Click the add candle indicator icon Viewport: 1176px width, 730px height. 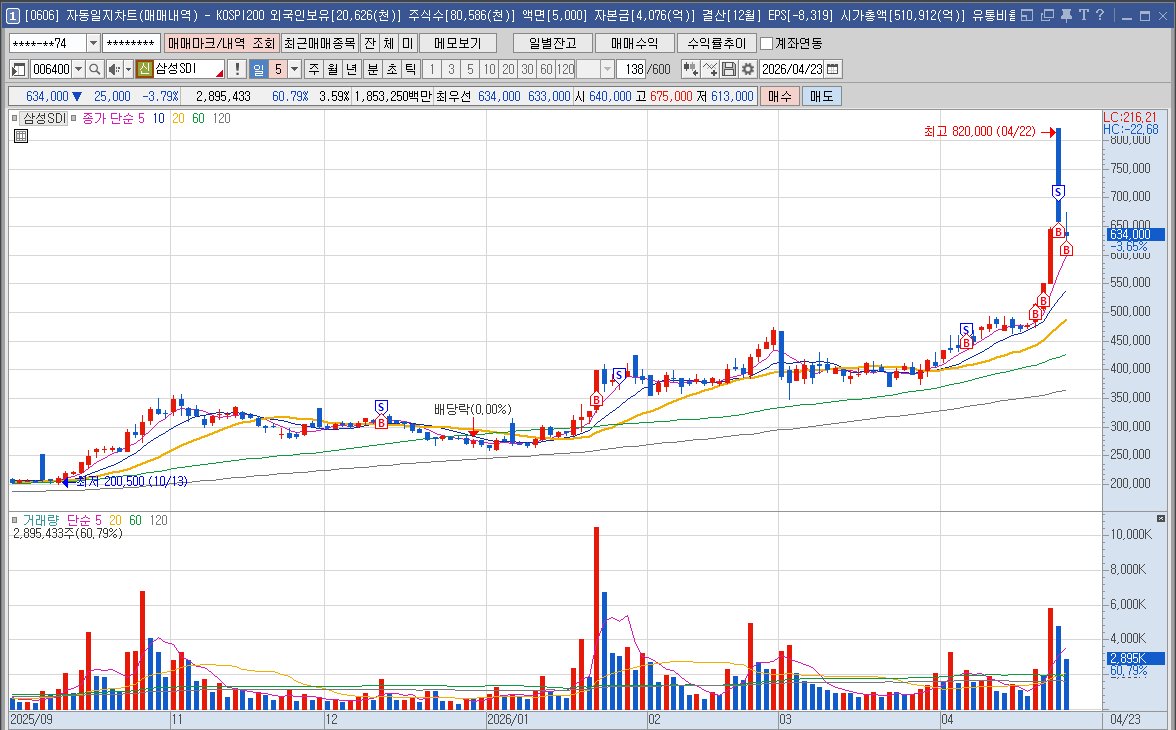(690, 69)
